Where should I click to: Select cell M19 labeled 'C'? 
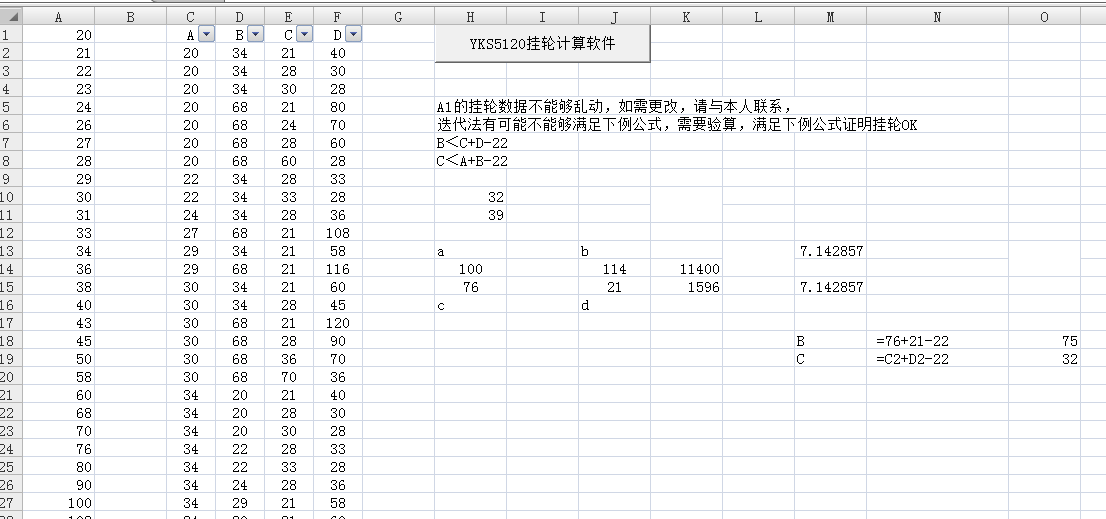[830, 359]
